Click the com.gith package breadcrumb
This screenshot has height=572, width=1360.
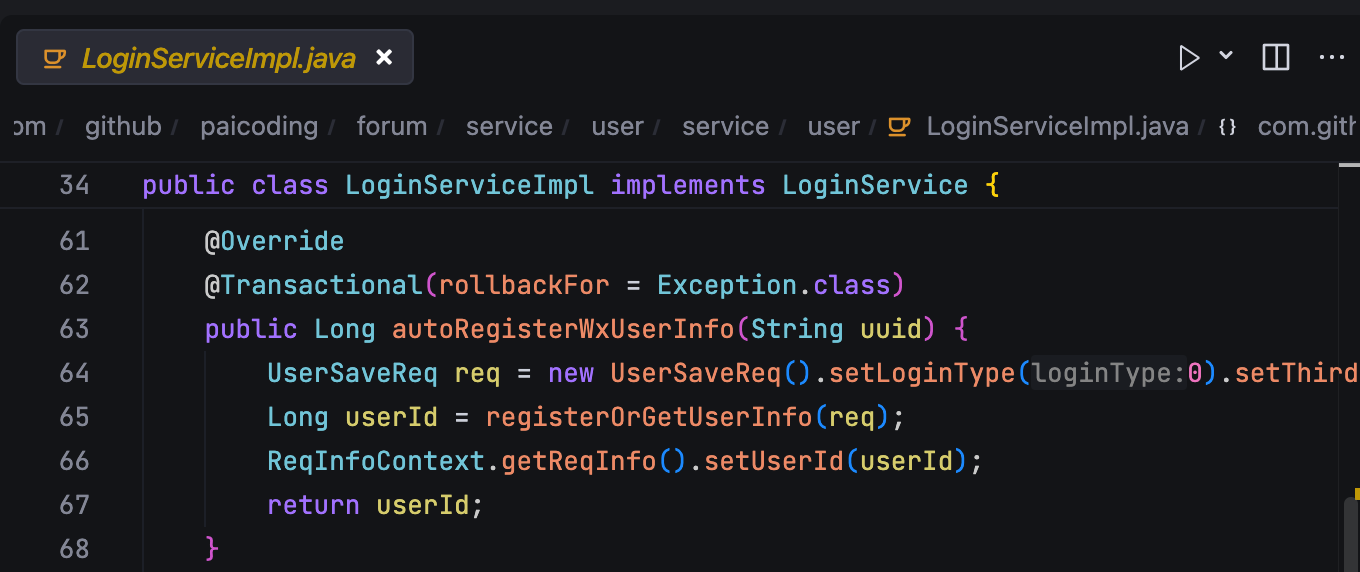coord(1306,127)
